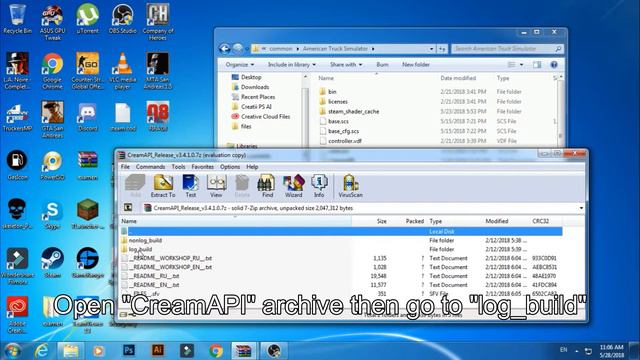The width and height of the screenshot is (640, 360).
Task: Click the Burn button in Explorer
Action: point(382,64)
